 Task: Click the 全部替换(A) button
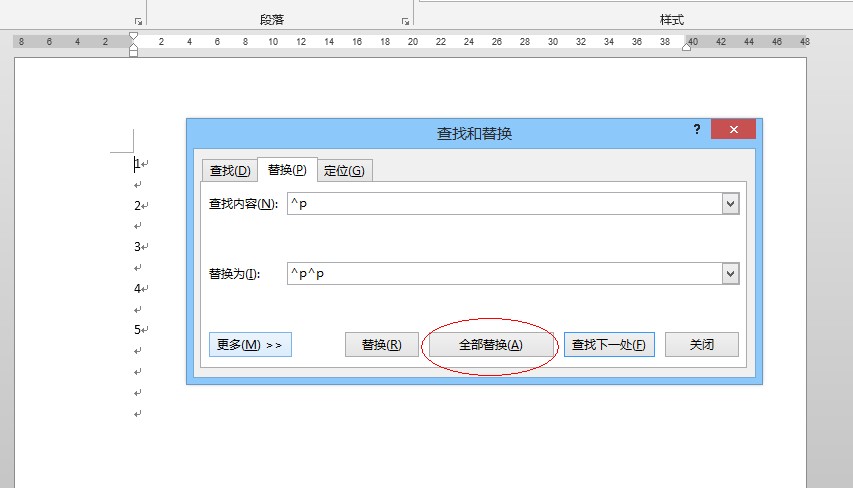coord(490,345)
